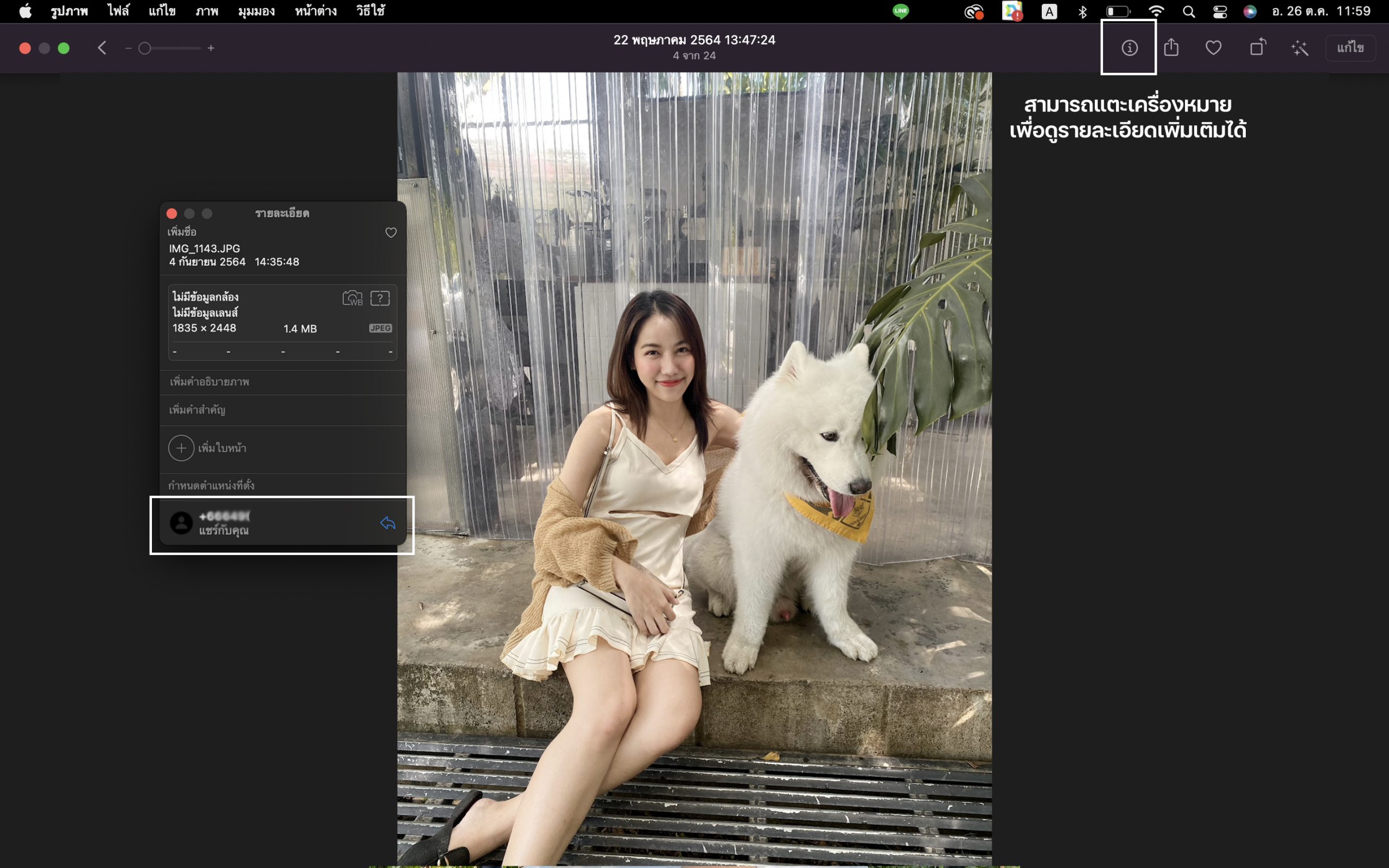Open Control Center in the menu bar
Viewport: 1389px width, 868px height.
pyautogui.click(x=1220, y=11)
